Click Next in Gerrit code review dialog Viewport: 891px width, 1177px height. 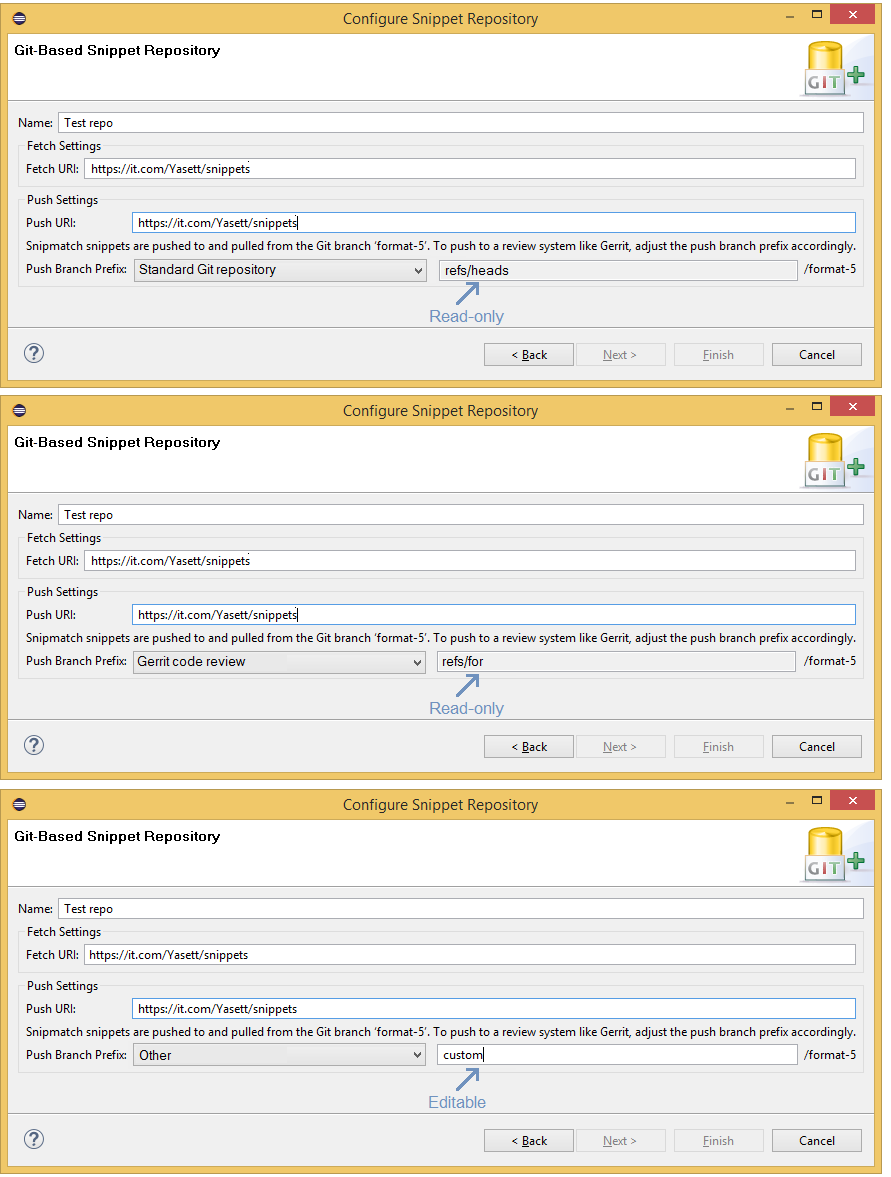620,746
